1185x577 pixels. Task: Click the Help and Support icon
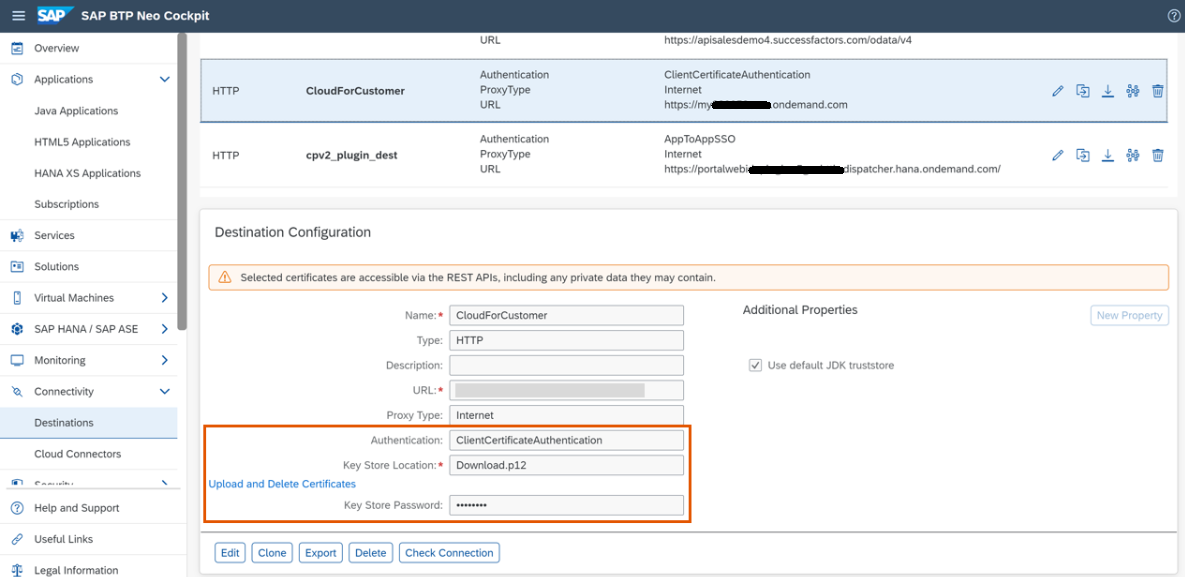point(17,508)
